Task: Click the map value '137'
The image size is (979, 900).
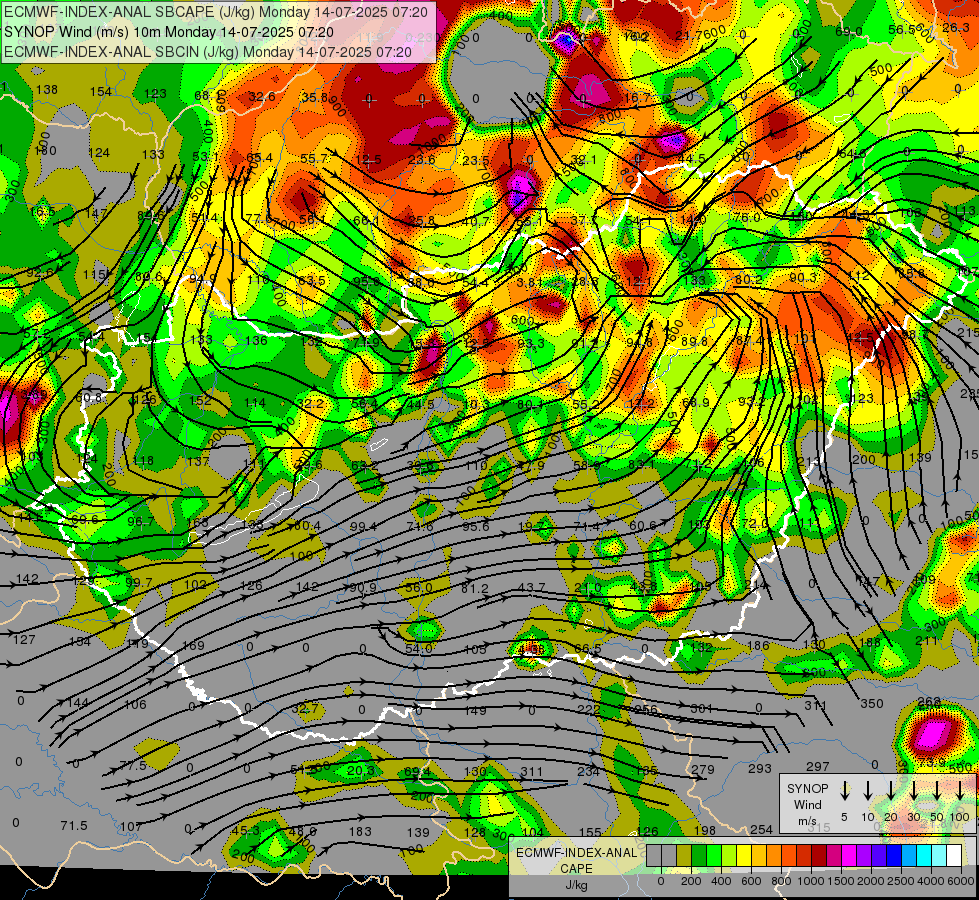Action: tap(198, 462)
